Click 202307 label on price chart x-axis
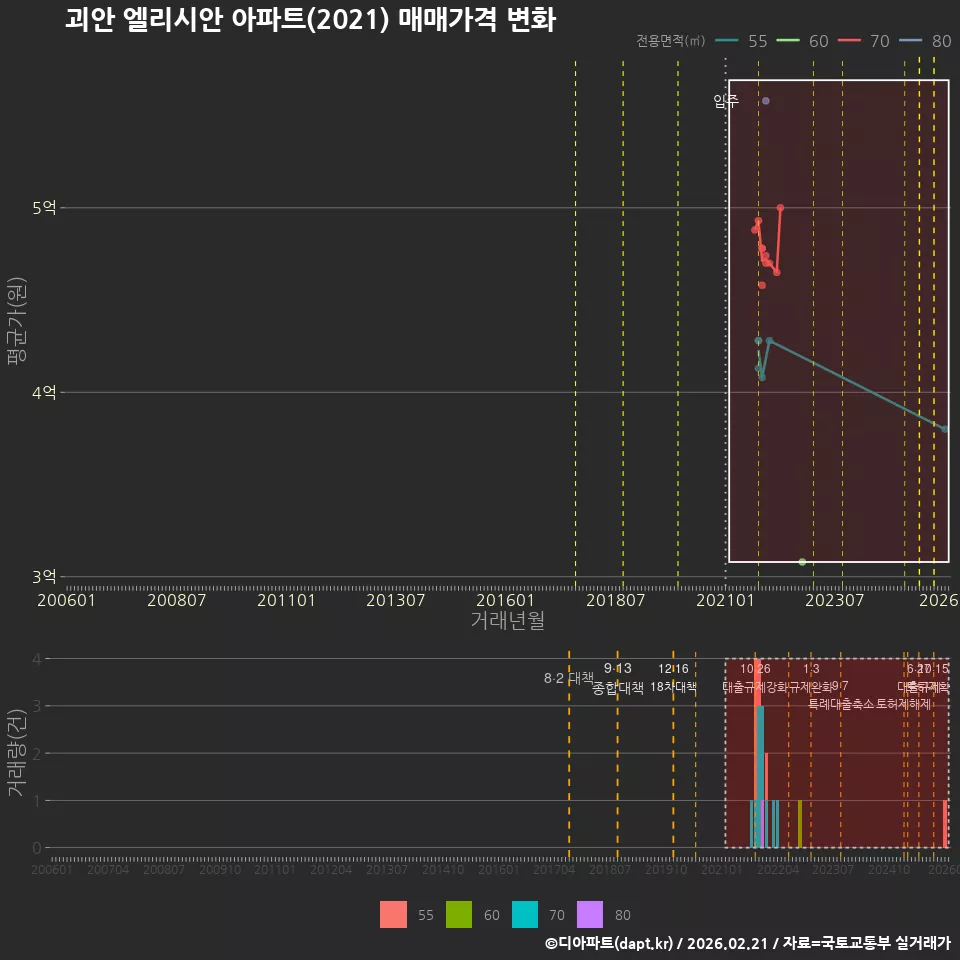The height and width of the screenshot is (960, 960). pos(834,600)
